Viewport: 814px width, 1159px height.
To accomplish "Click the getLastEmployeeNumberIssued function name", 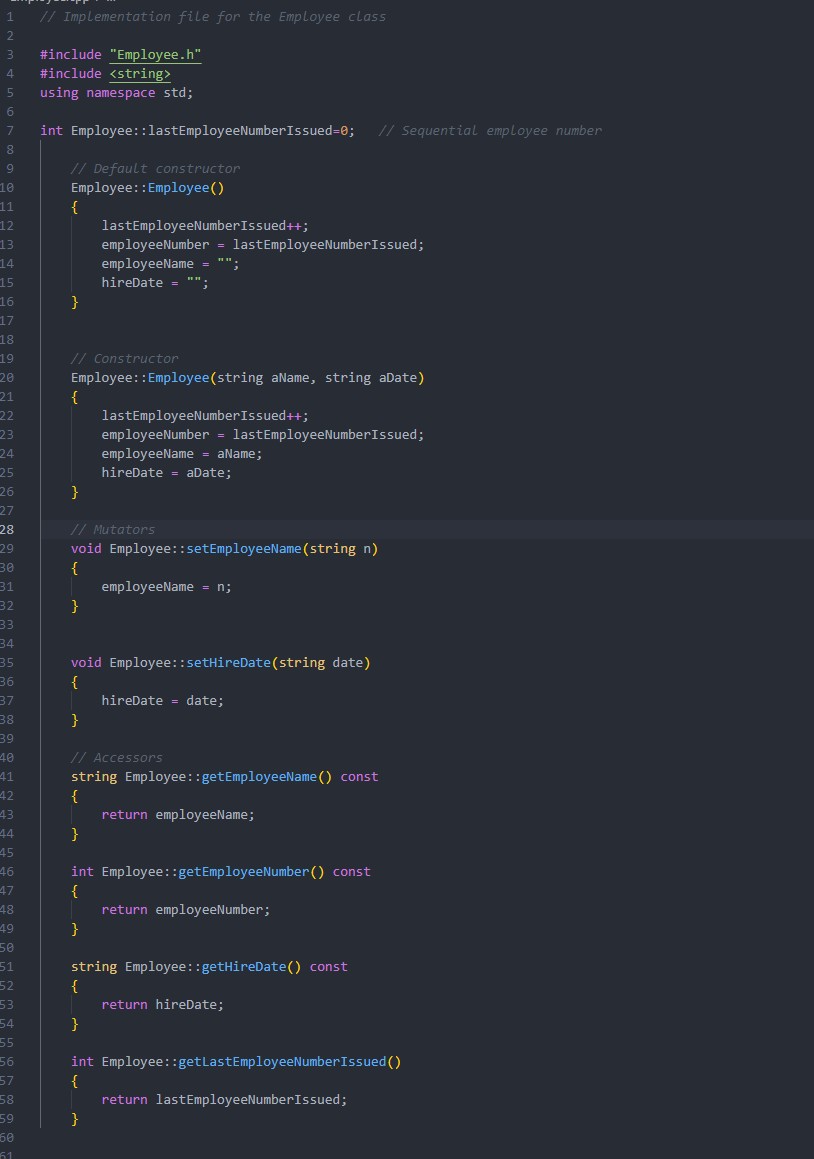I will (x=285, y=1061).
